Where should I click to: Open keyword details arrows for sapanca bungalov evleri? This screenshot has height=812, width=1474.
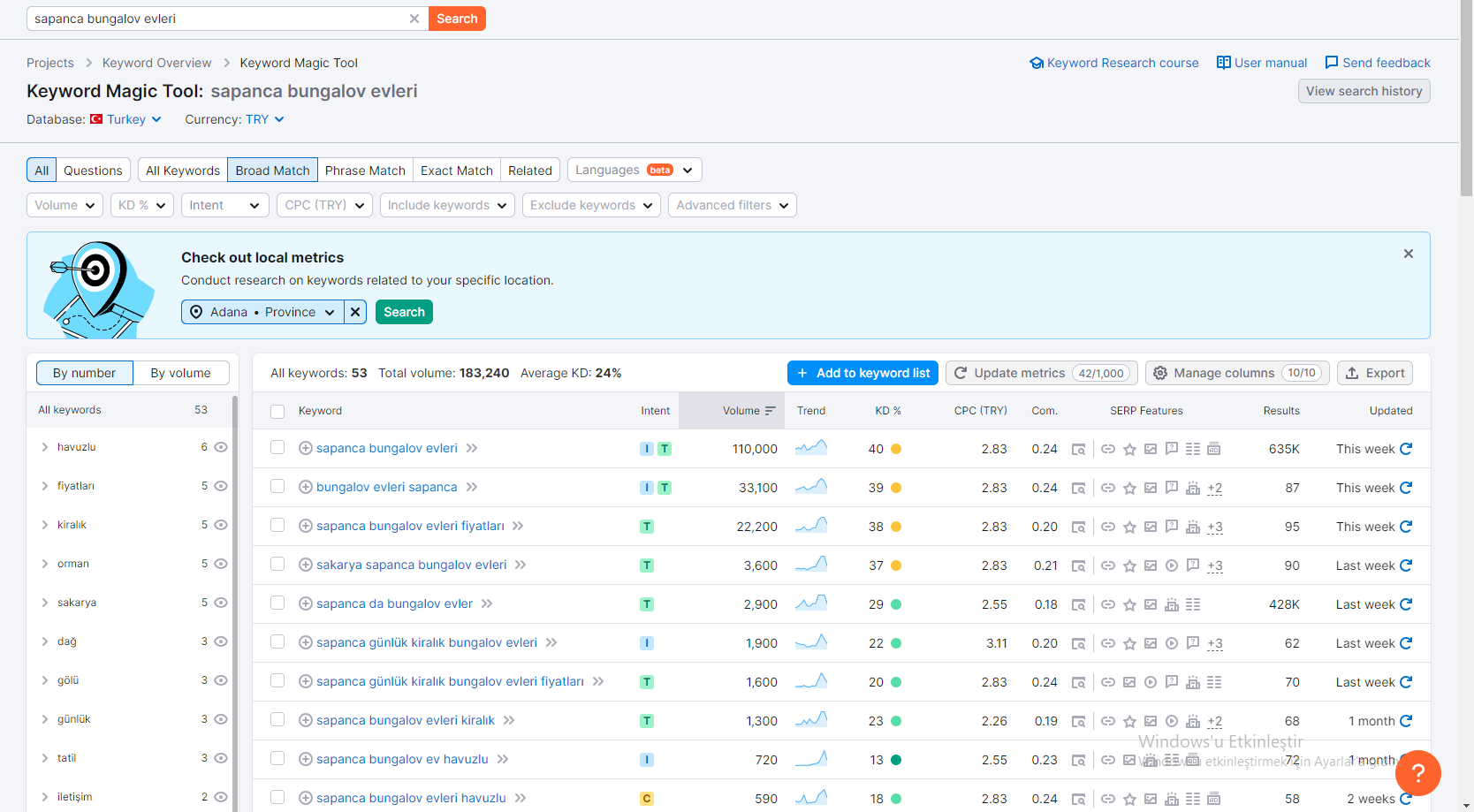click(x=472, y=448)
